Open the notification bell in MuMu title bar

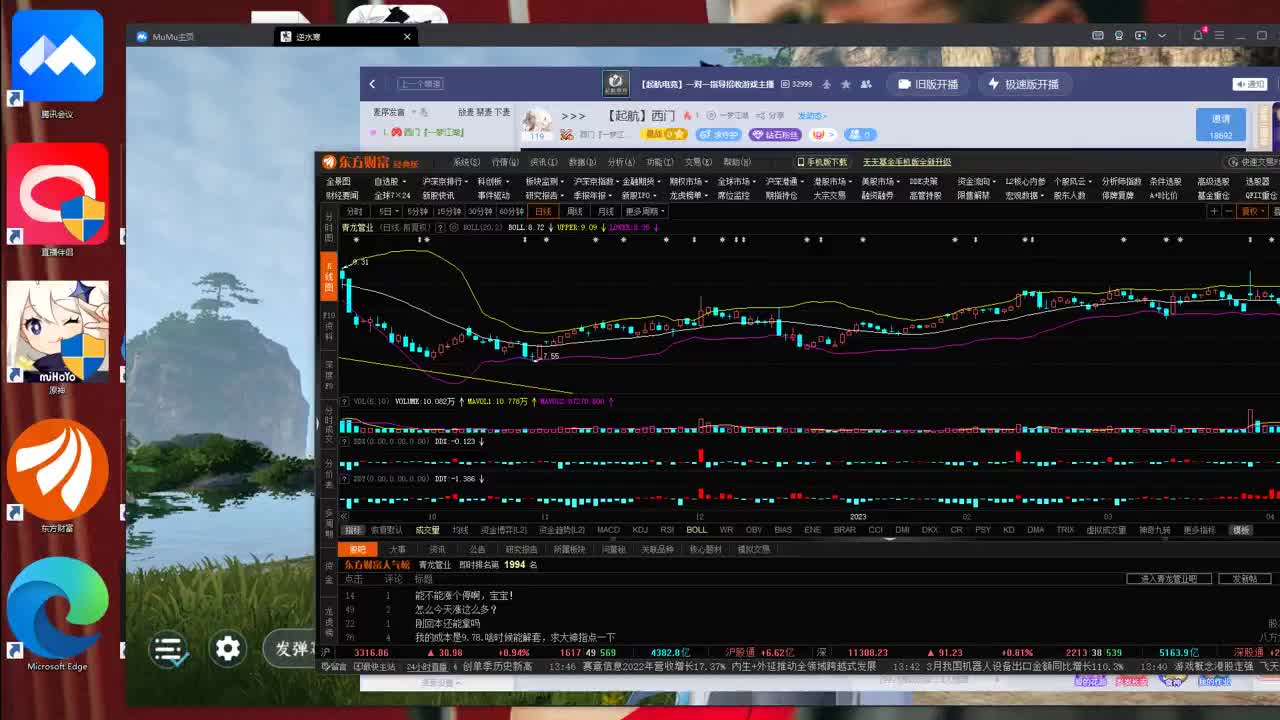coord(1198,36)
